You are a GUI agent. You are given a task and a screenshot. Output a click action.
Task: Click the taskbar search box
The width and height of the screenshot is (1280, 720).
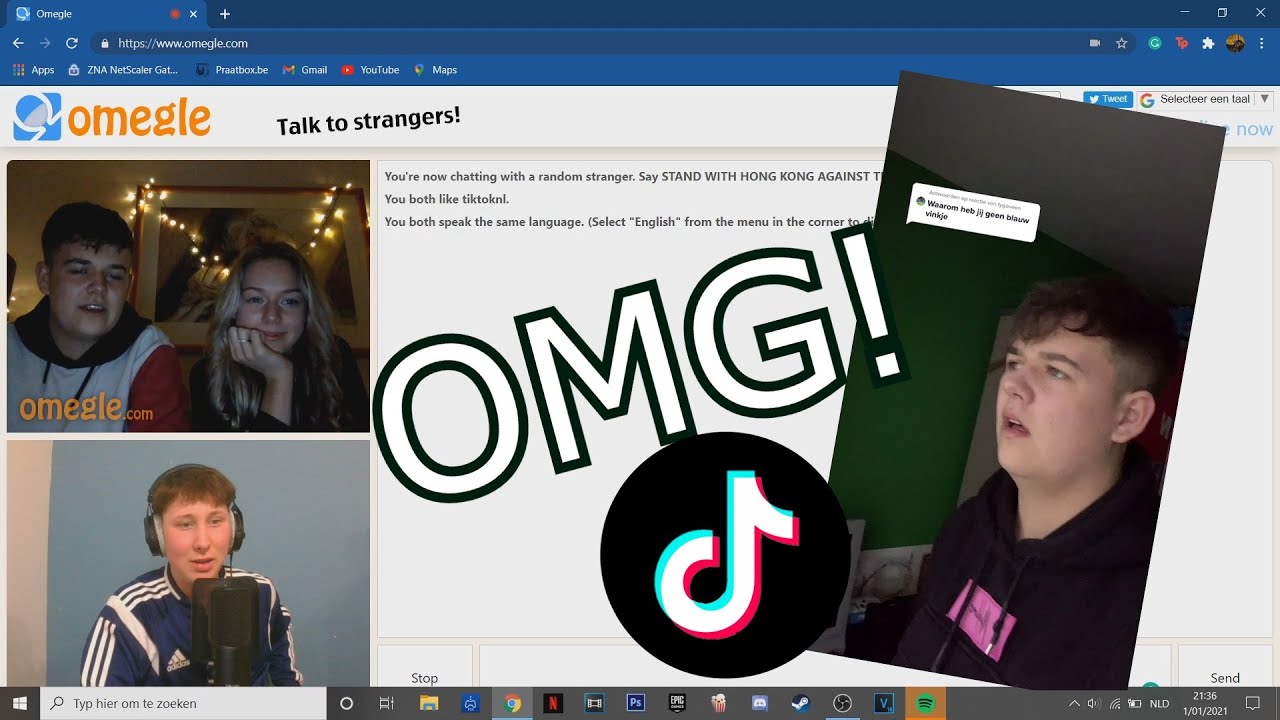point(183,703)
